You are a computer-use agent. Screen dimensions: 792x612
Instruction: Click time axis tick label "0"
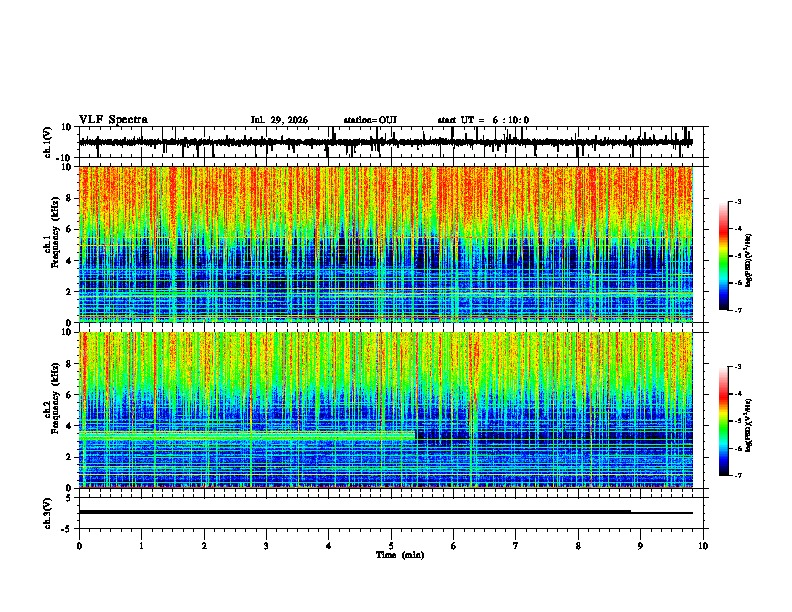point(79,546)
